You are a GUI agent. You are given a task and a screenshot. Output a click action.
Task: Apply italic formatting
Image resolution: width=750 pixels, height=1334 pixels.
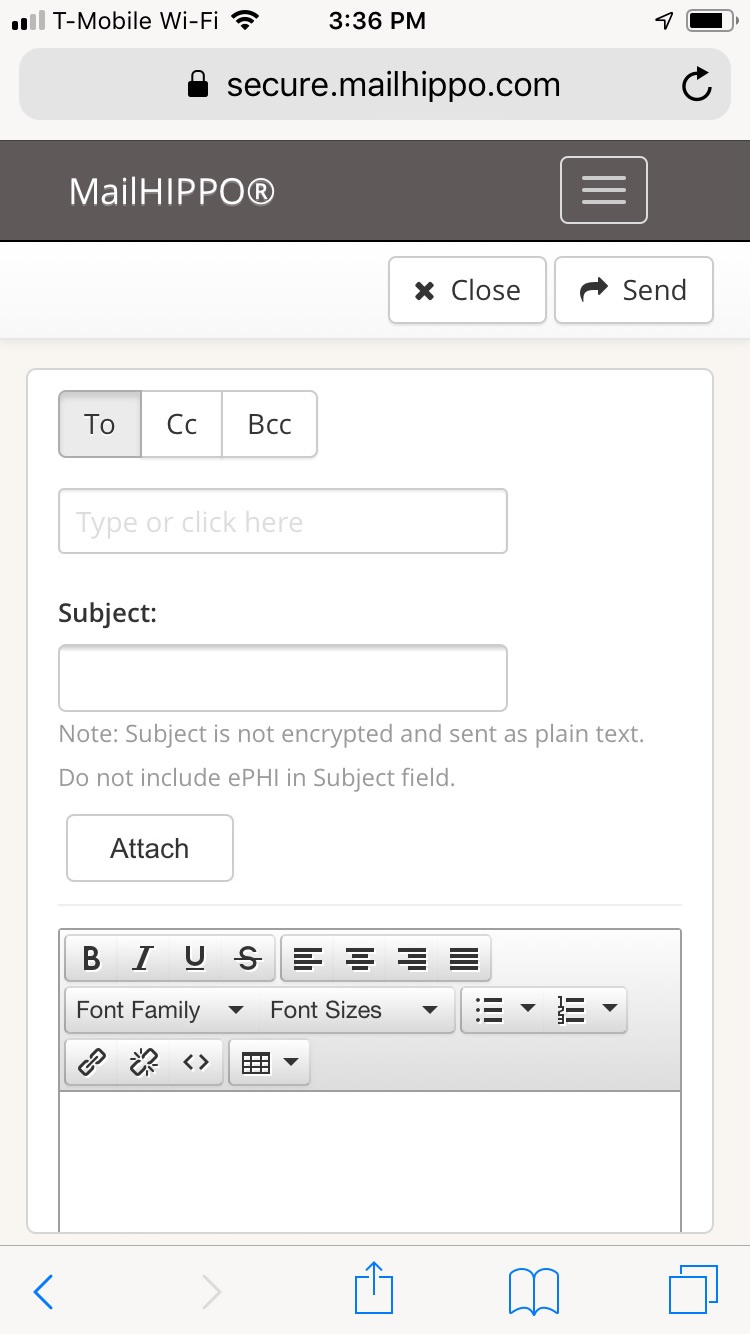pyautogui.click(x=142, y=958)
